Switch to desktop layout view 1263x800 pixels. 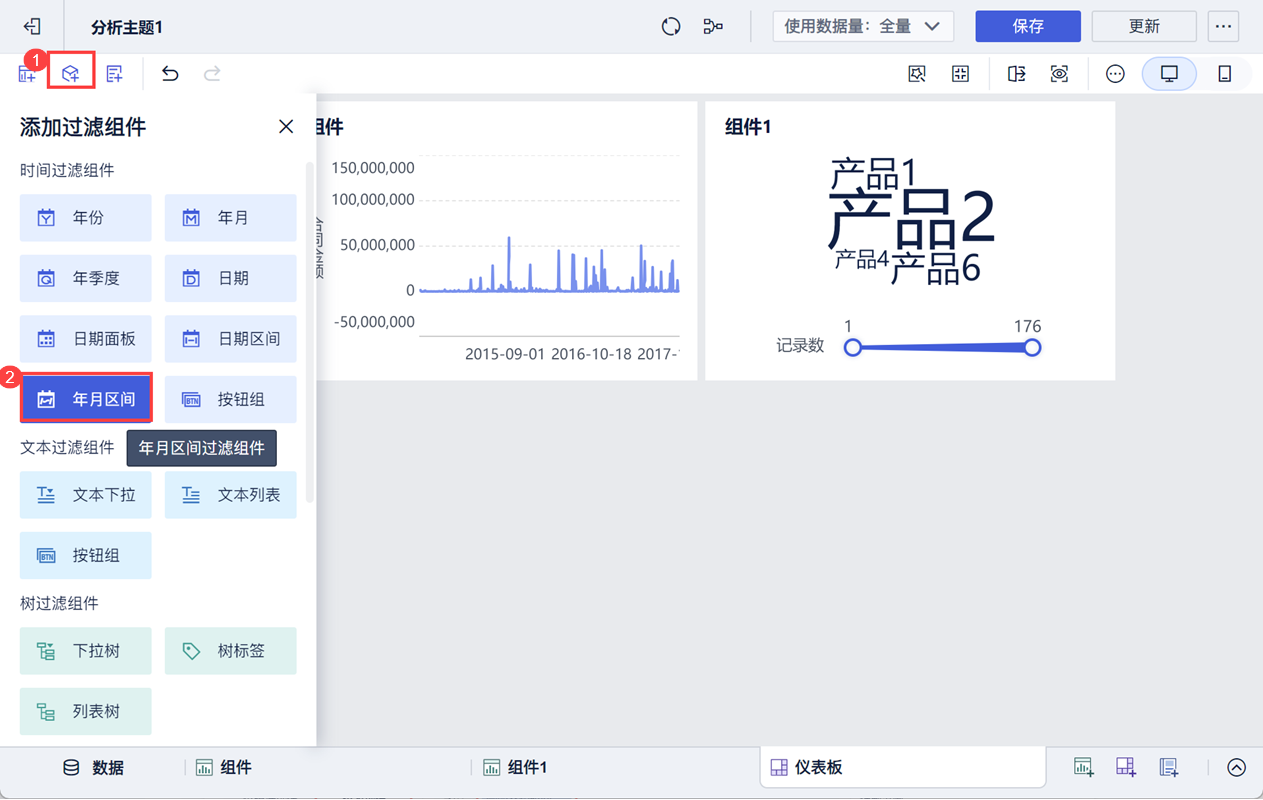pyautogui.click(x=1169, y=74)
